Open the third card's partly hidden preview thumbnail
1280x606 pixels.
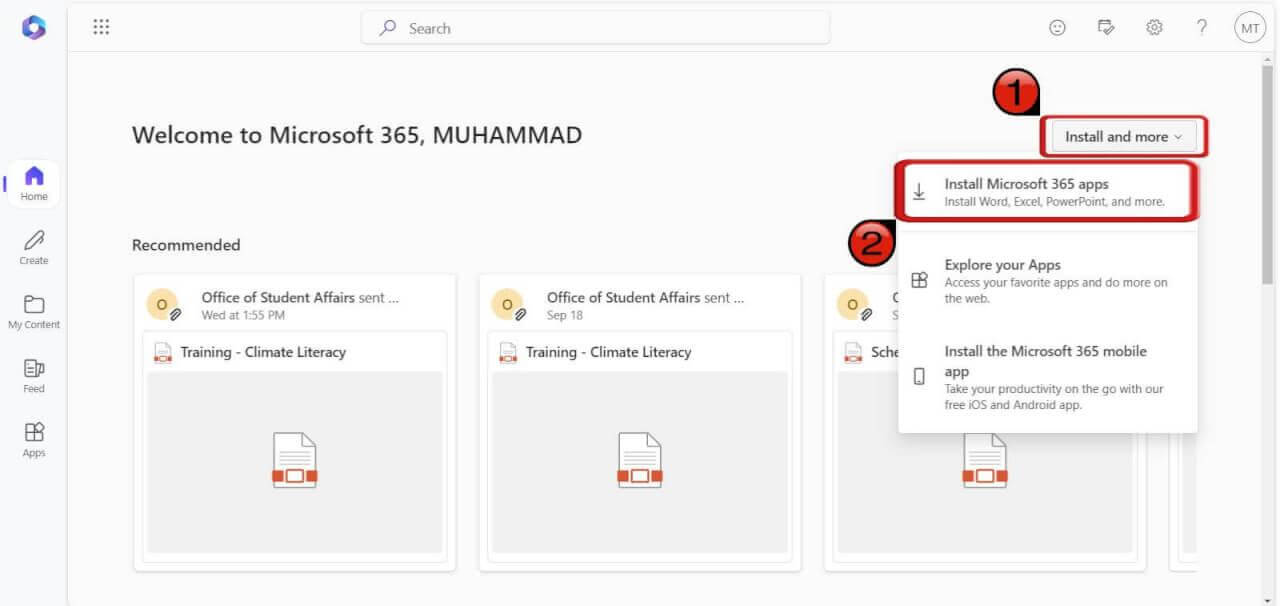click(985, 493)
